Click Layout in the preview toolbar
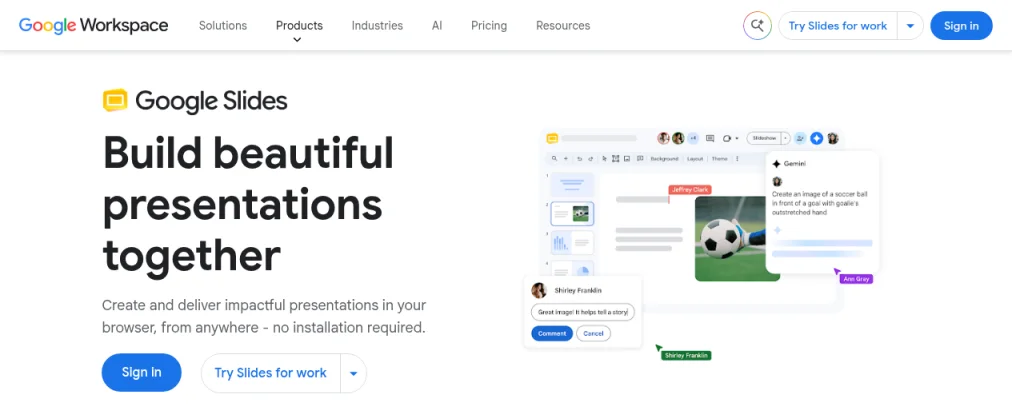This screenshot has height=420, width=1012. (x=695, y=159)
